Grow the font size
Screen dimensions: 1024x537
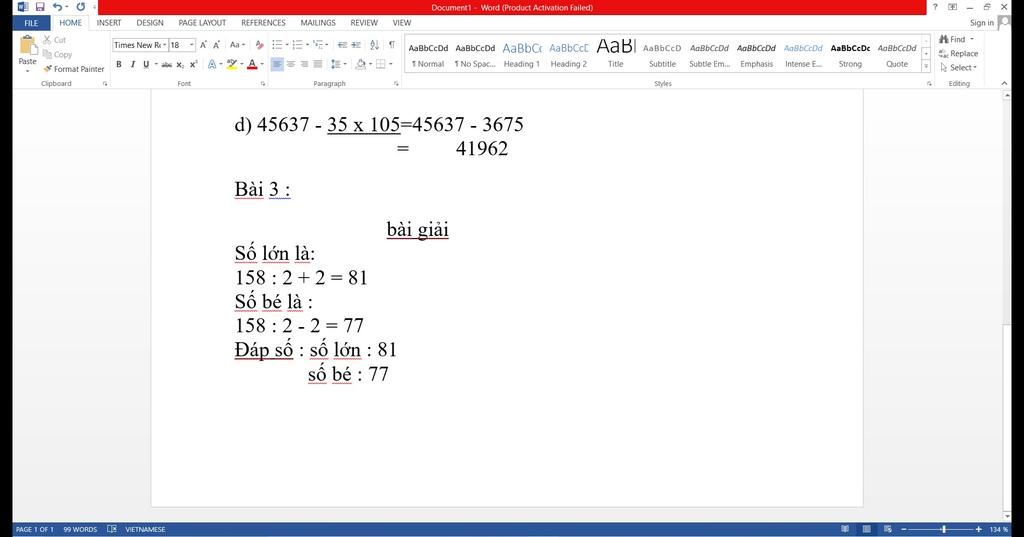pos(203,45)
